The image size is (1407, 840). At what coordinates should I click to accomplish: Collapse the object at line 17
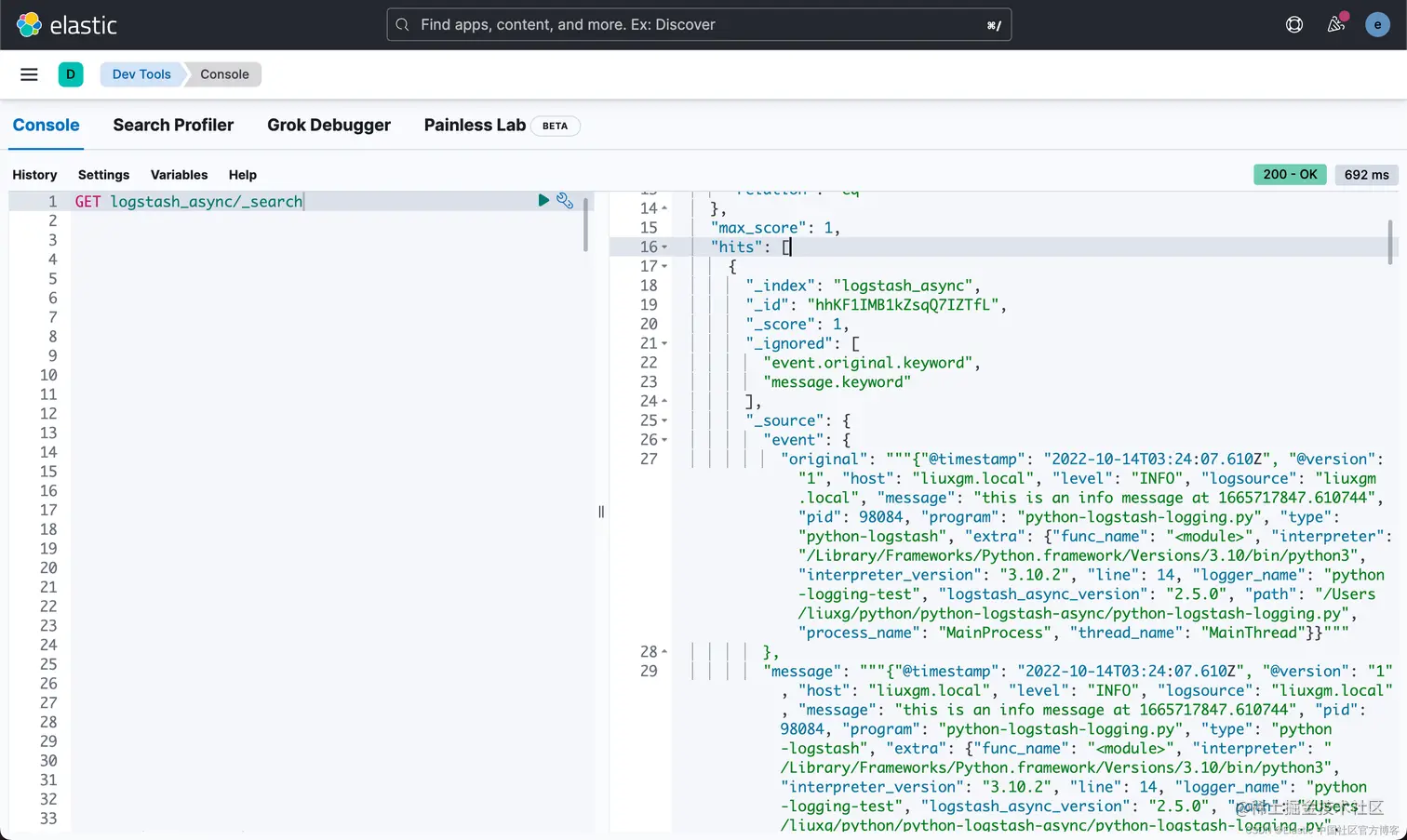click(x=664, y=266)
